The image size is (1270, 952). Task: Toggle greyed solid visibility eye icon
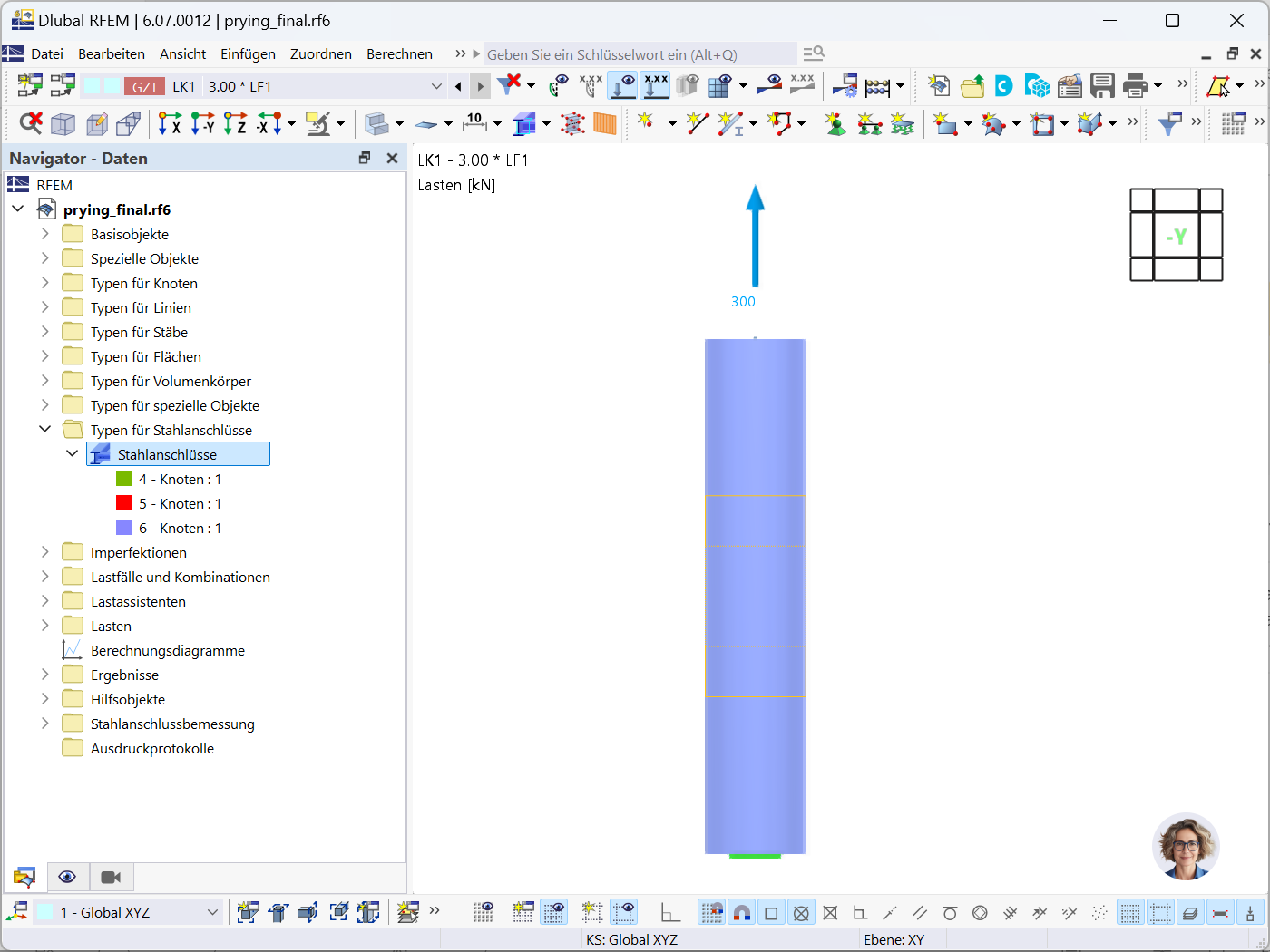pos(688,86)
